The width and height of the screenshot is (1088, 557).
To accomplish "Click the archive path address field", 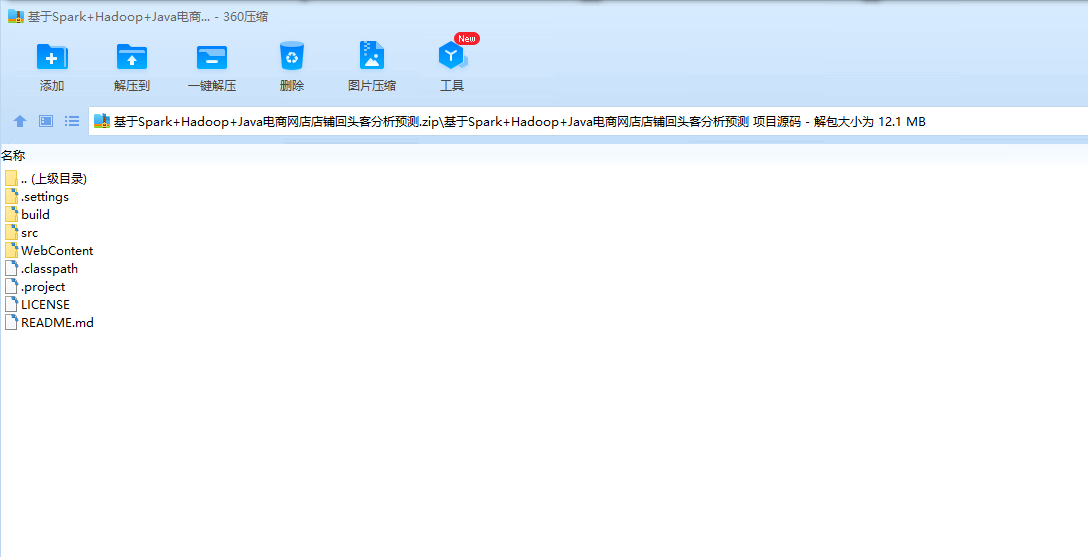I will click(x=588, y=121).
